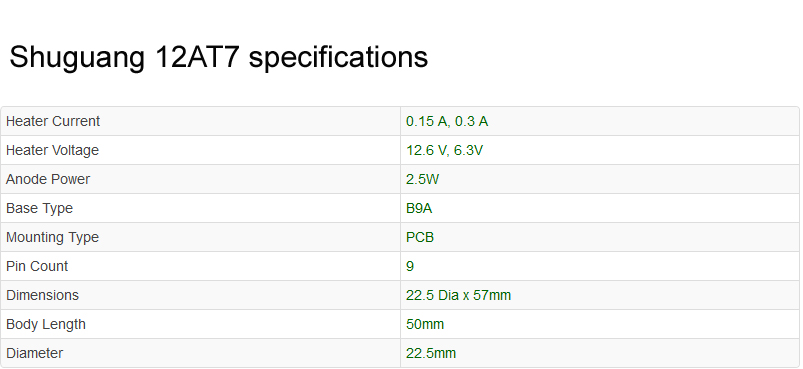Image resolution: width=803 pixels, height=369 pixels.
Task: Select the Body Length label
Action: point(46,324)
